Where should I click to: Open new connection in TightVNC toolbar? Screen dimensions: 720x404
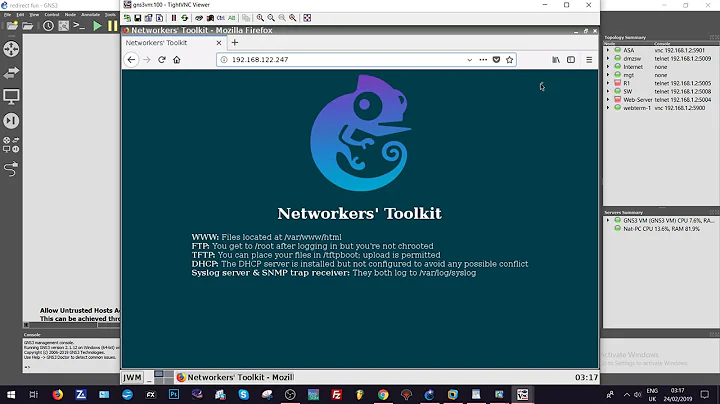127,18
